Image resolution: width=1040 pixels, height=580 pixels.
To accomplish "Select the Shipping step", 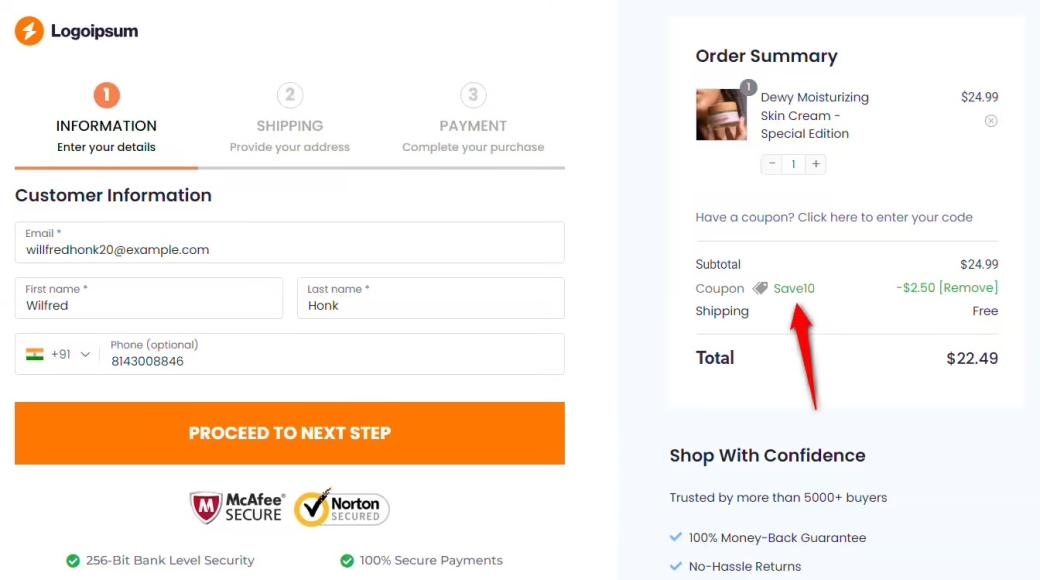I will coord(290,95).
